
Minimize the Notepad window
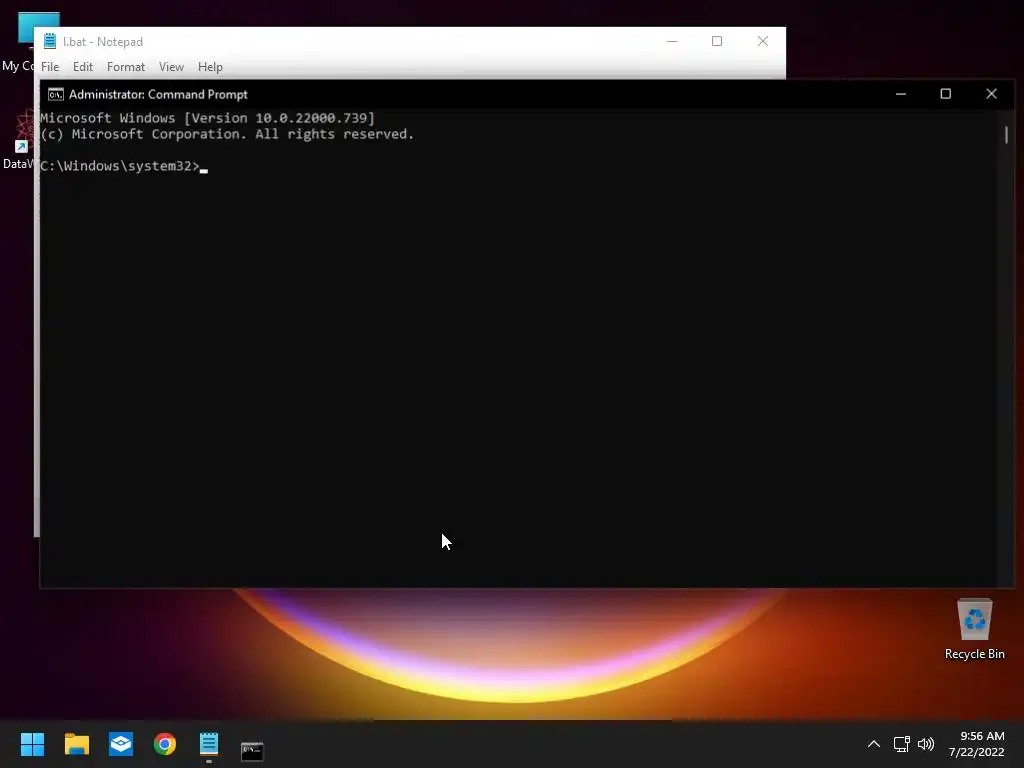(672, 41)
